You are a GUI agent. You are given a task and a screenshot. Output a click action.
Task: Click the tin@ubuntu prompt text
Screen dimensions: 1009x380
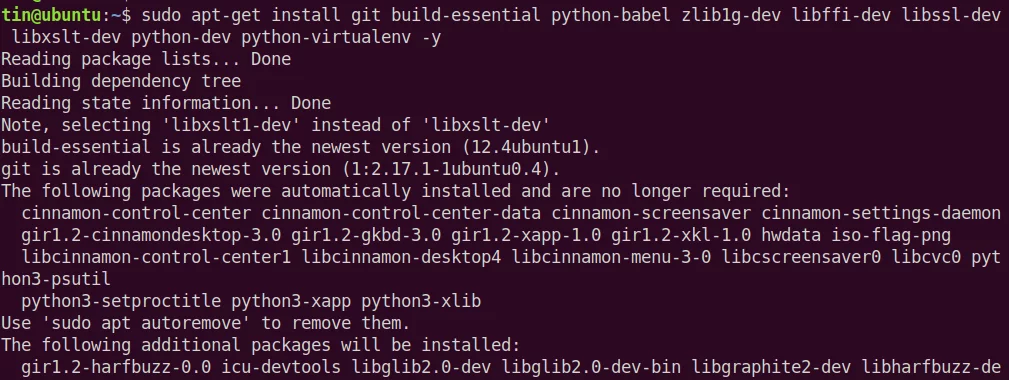click(50, 16)
